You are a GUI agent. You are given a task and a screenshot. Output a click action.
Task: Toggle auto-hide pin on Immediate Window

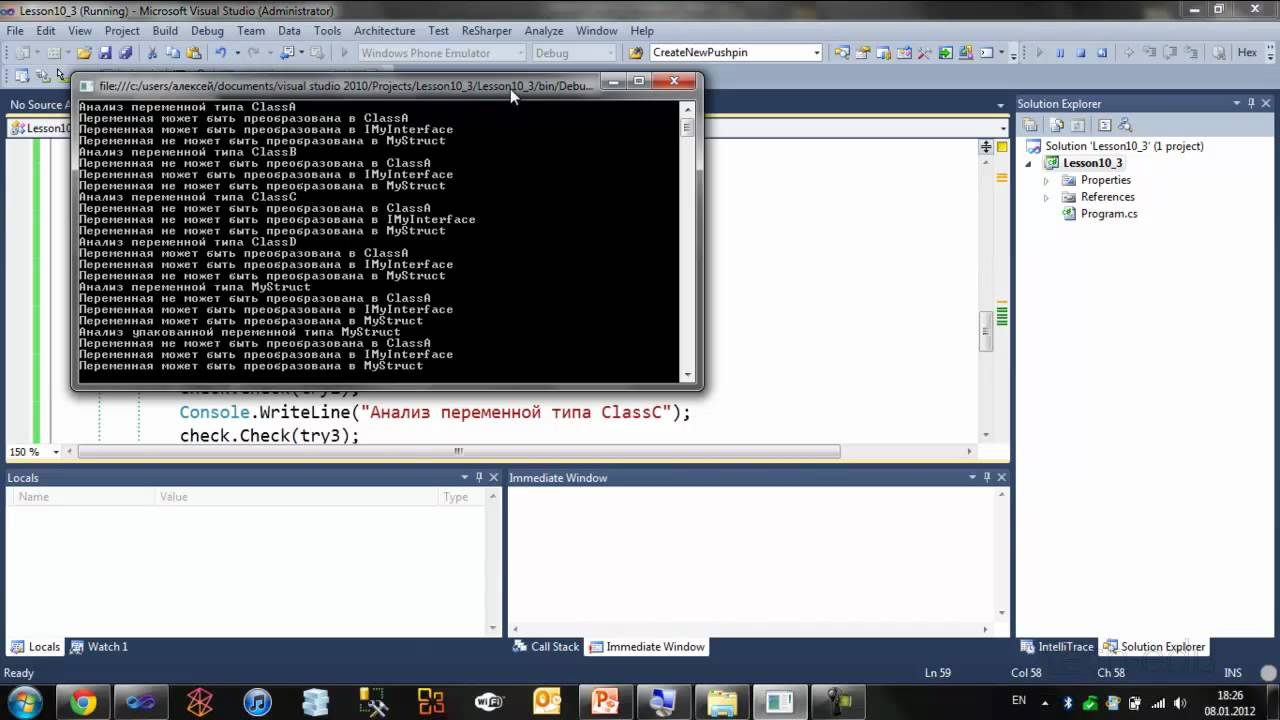tap(986, 478)
